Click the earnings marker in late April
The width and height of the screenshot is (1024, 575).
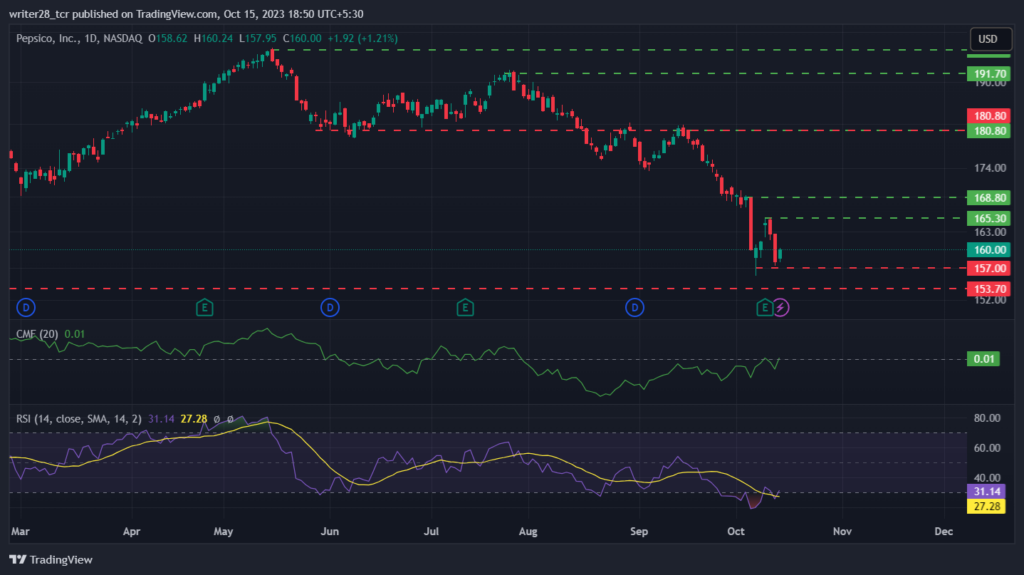tap(204, 307)
